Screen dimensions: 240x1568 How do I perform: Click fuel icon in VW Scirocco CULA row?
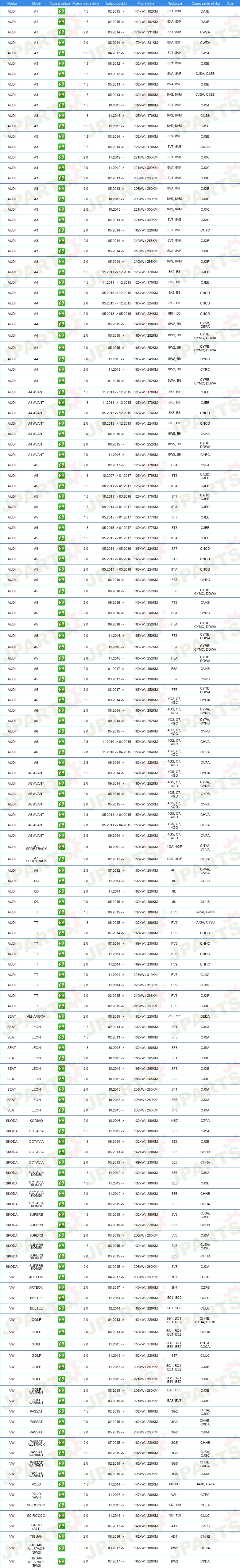click(61, 1505)
